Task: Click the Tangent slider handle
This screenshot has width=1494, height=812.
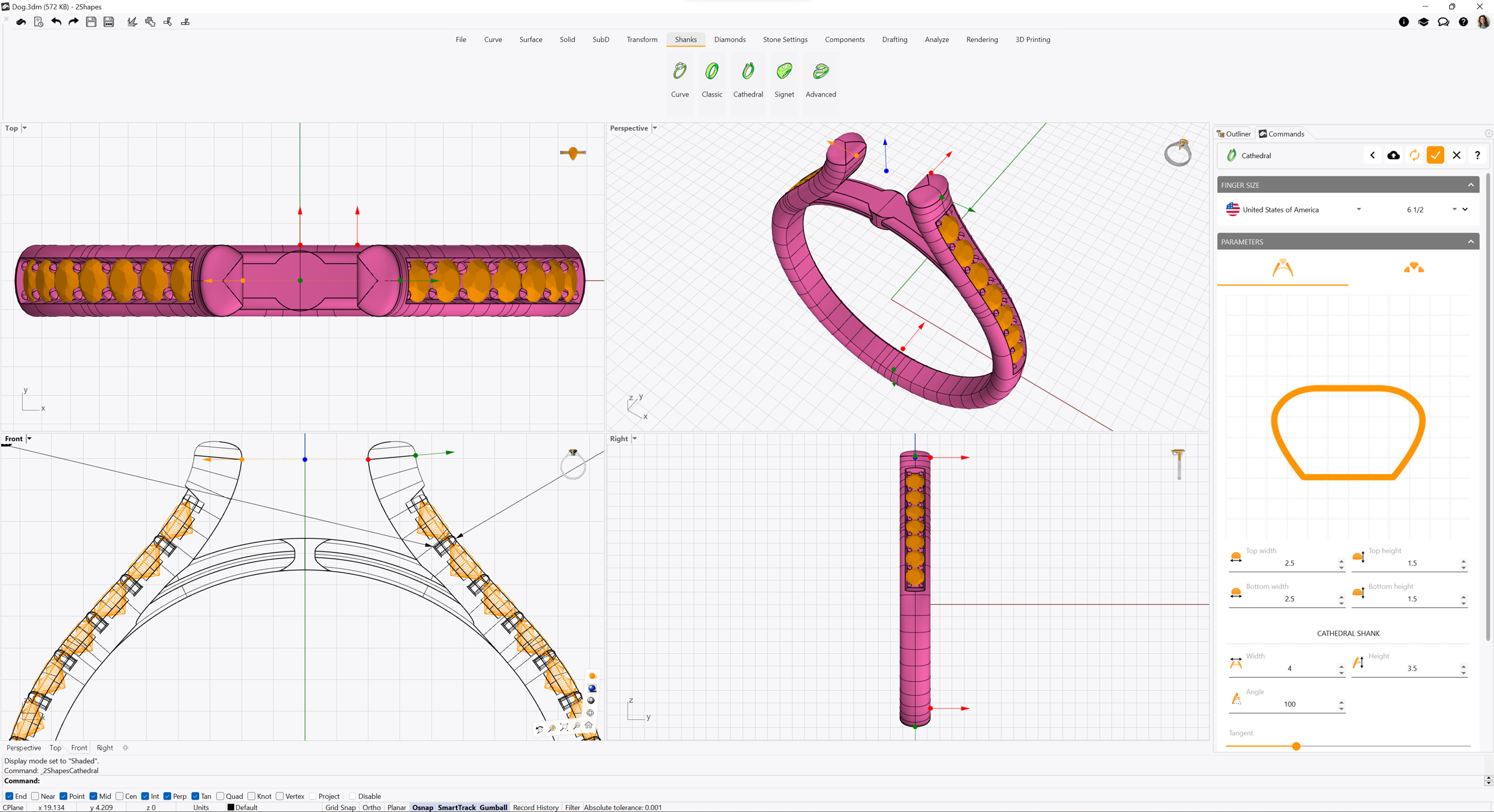Action: click(1296, 747)
